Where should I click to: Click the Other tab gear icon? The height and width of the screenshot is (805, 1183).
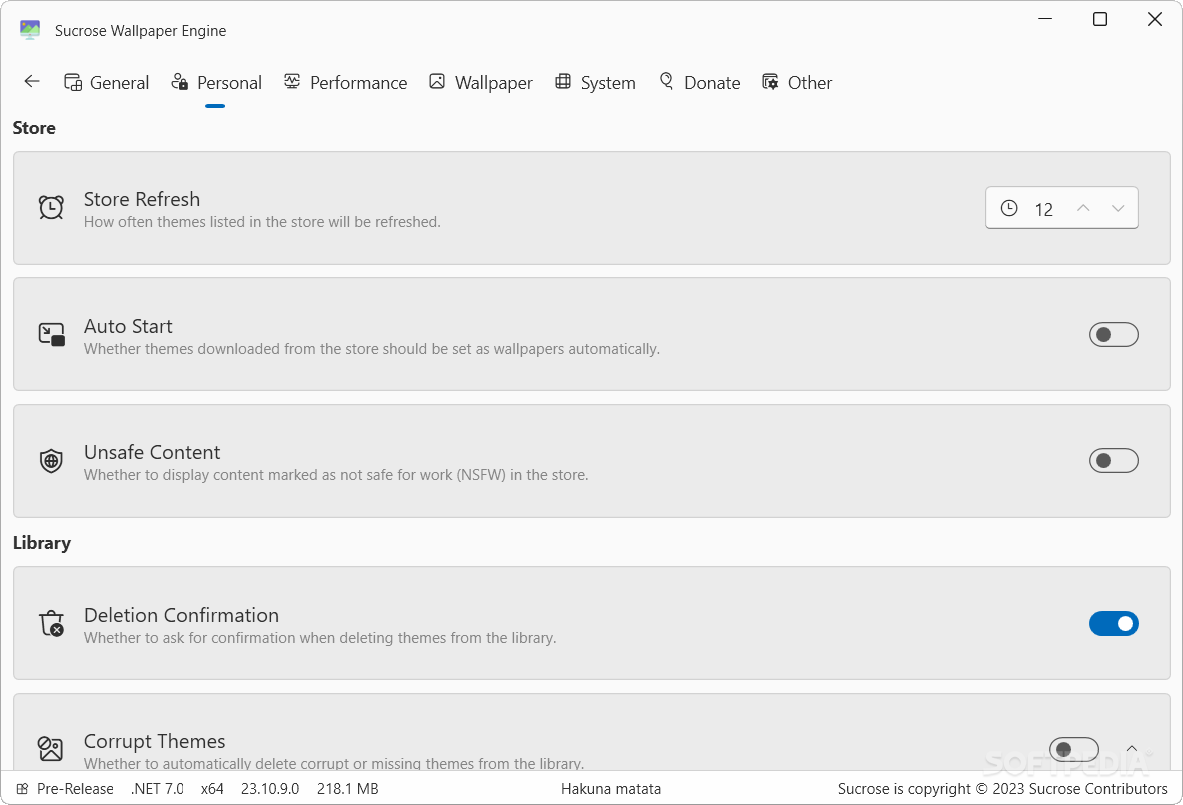(x=770, y=81)
